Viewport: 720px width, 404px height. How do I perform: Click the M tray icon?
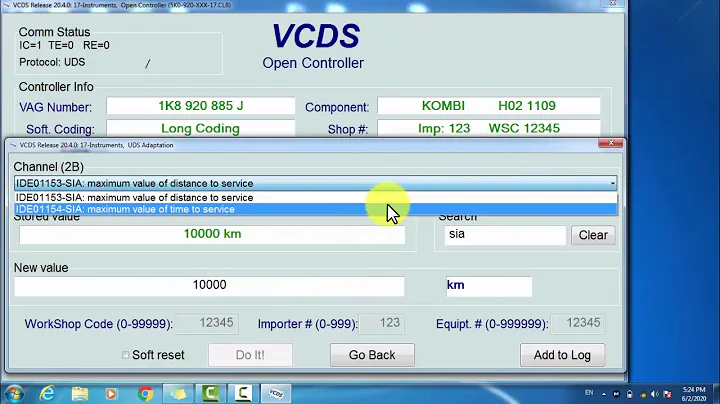click(x=616, y=394)
